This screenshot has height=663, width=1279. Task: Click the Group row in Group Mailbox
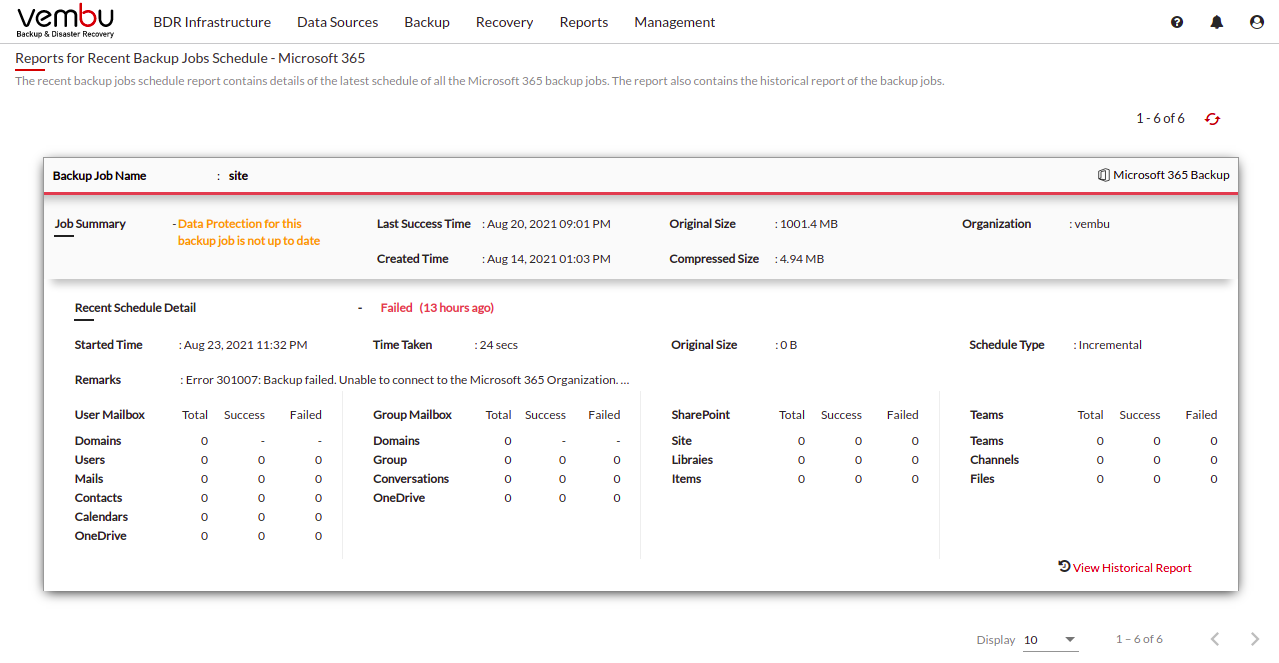point(390,460)
